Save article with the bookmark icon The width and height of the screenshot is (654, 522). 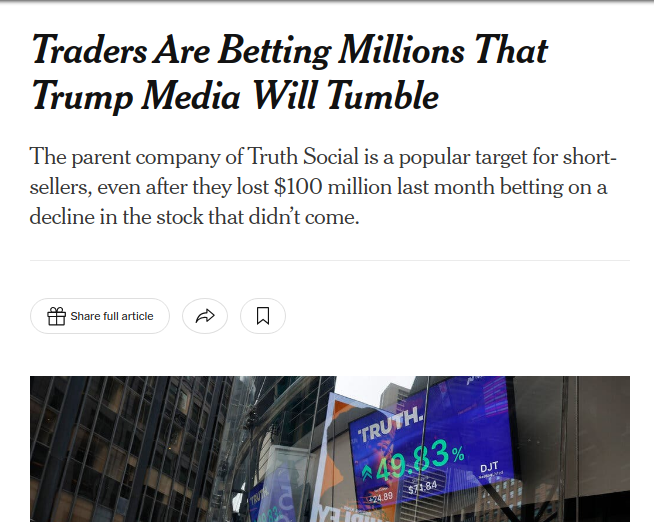[263, 316]
